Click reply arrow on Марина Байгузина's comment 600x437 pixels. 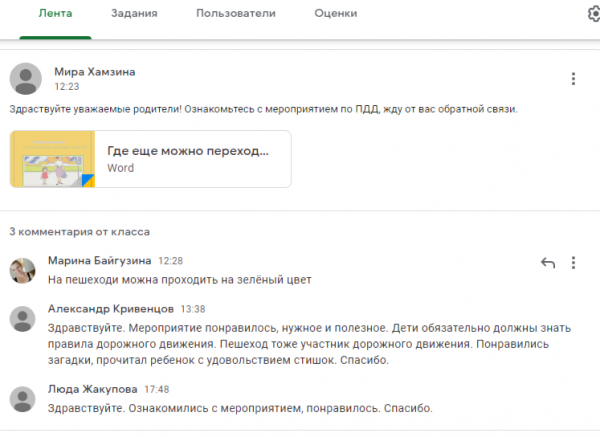tap(547, 263)
